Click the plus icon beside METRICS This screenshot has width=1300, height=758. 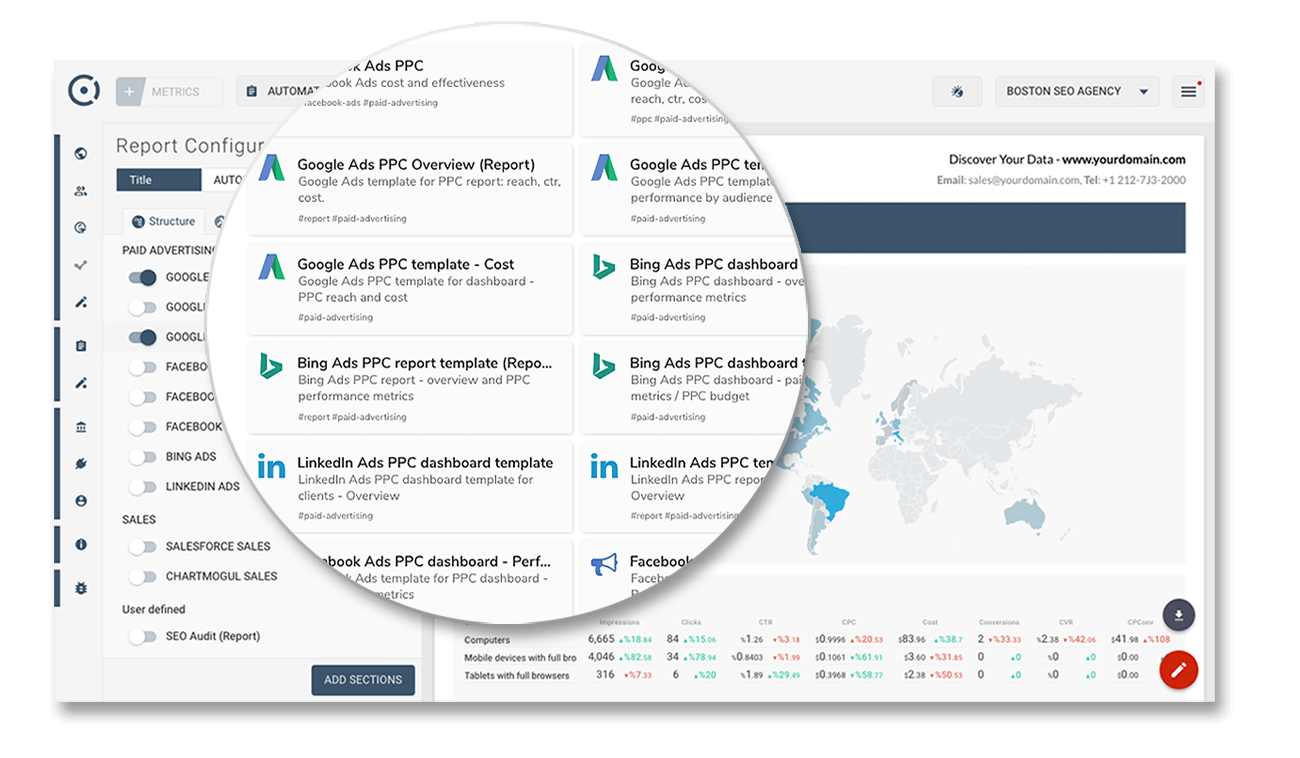point(131,92)
